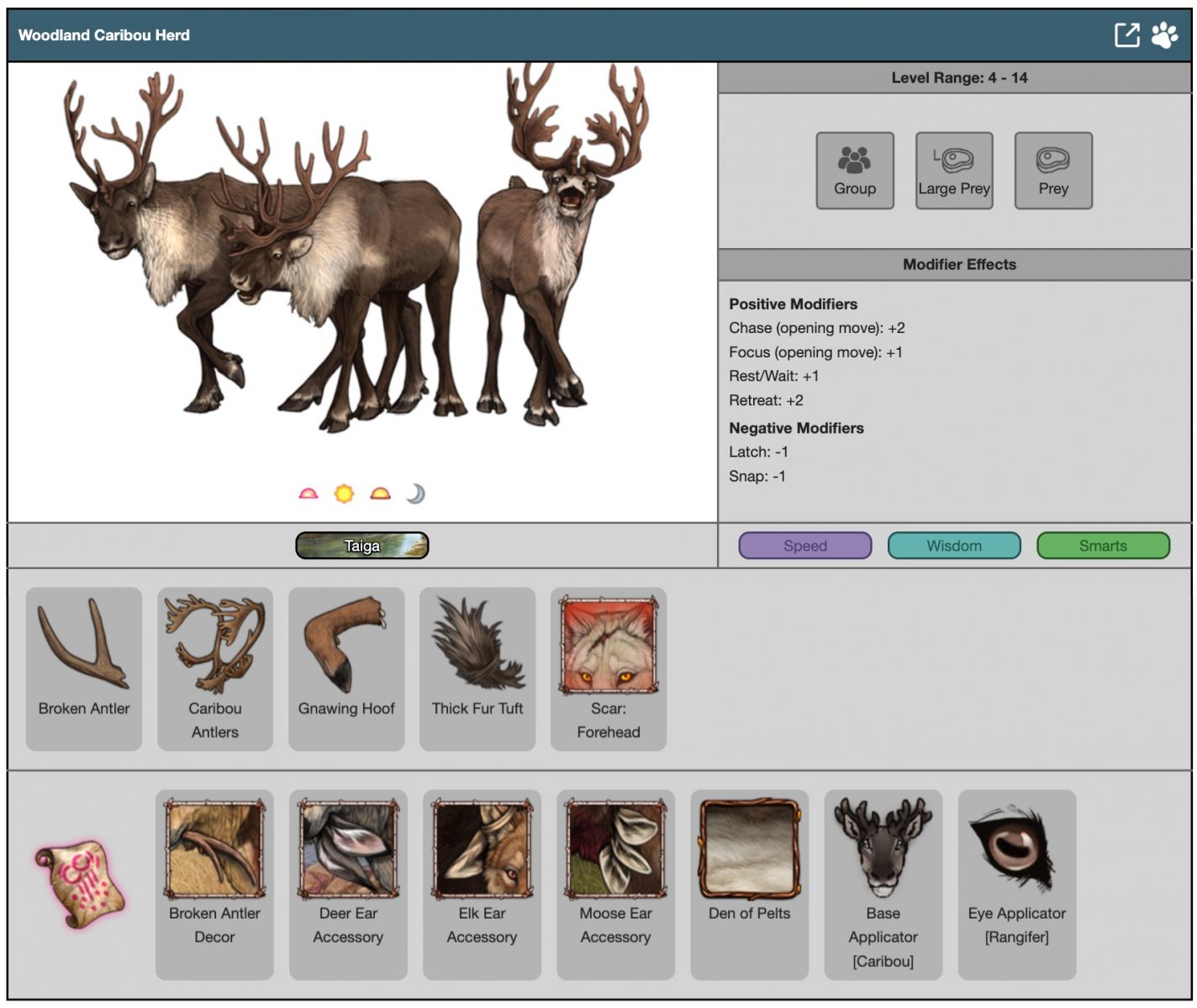This screenshot has width=1197, height=1008.
Task: Click the green Smarts stat button
Action: (x=1102, y=546)
